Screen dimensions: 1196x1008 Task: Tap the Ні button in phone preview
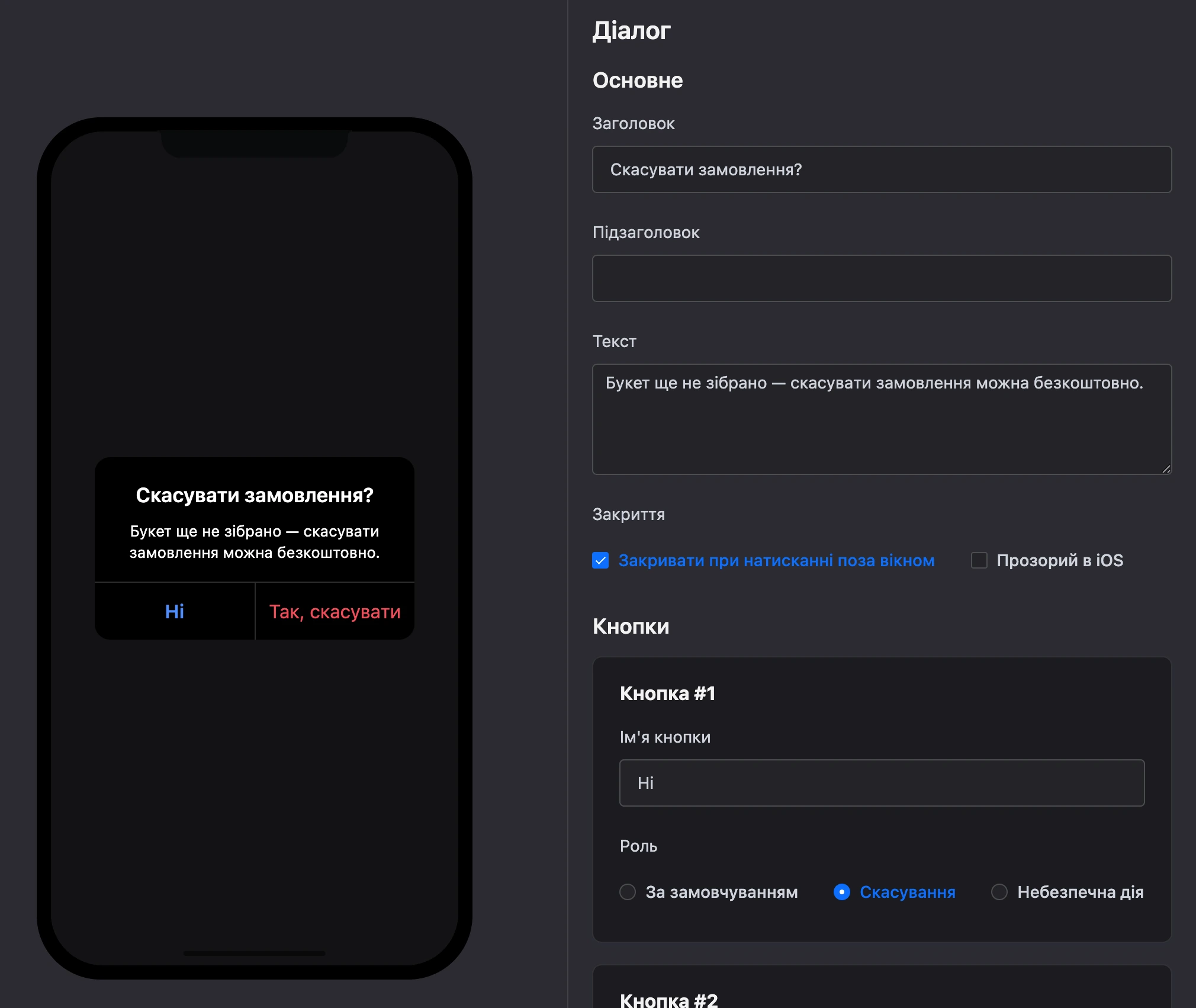coord(175,611)
